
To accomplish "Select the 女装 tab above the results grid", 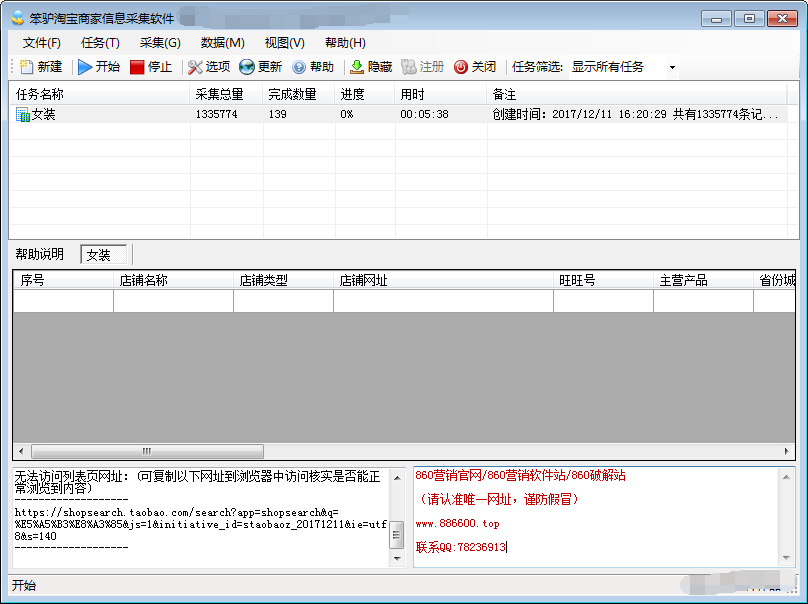I will [103, 255].
